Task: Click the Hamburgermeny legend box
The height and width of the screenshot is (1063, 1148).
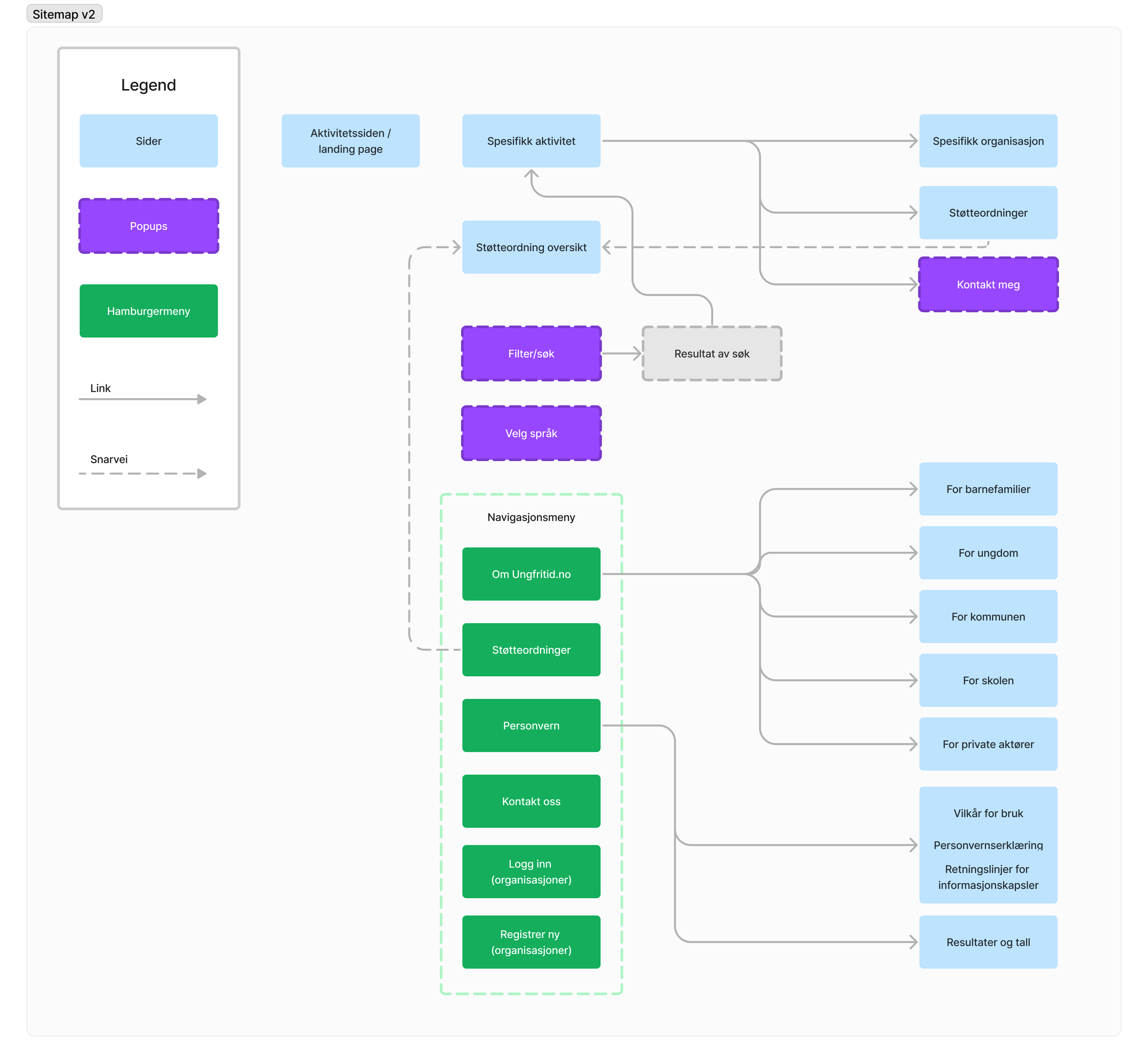Action: point(148,310)
